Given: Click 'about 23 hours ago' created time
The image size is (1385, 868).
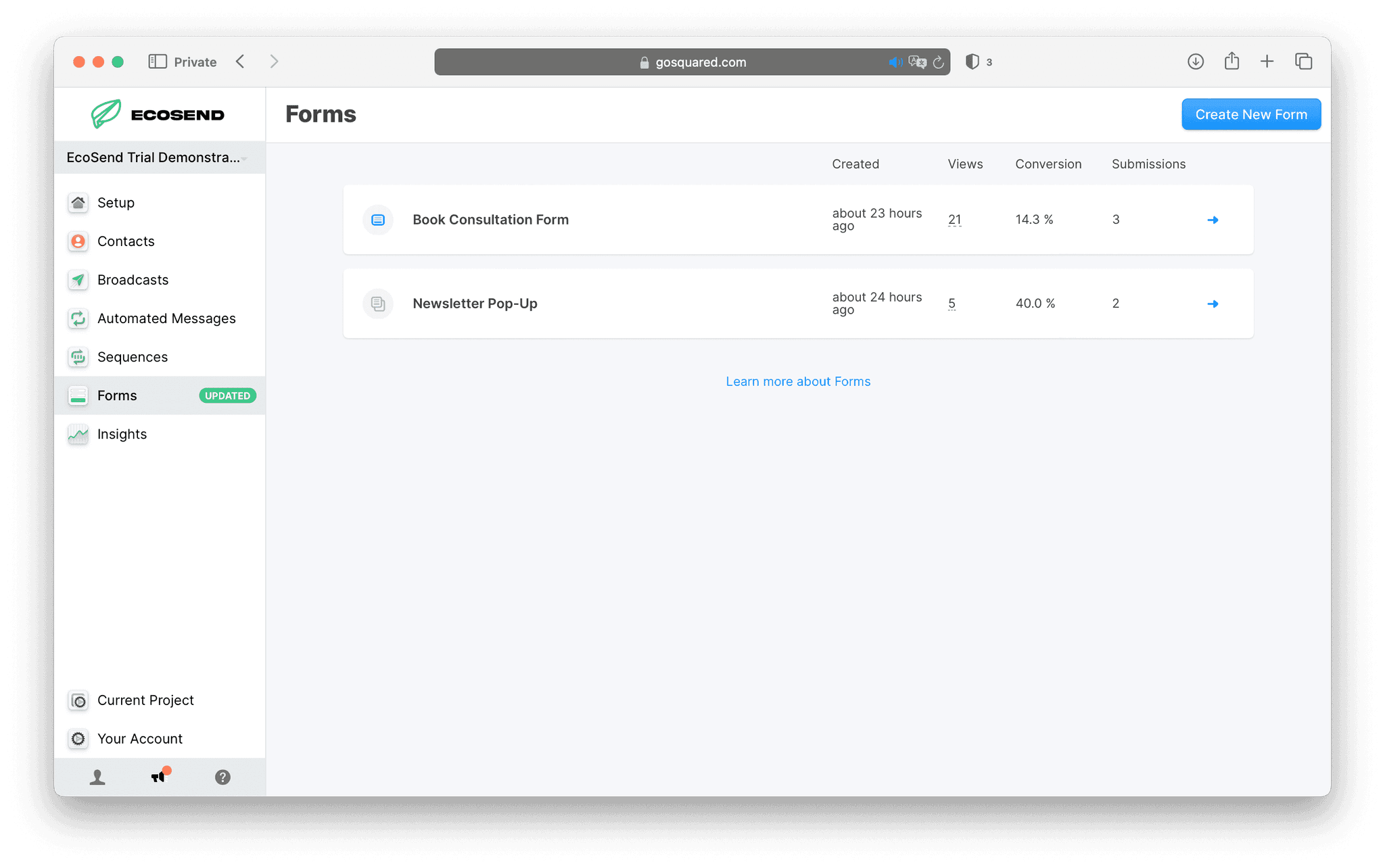Looking at the screenshot, I should (876, 220).
